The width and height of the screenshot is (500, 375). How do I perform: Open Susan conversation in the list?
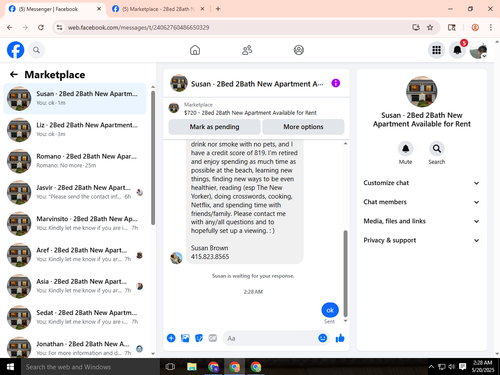75,98
